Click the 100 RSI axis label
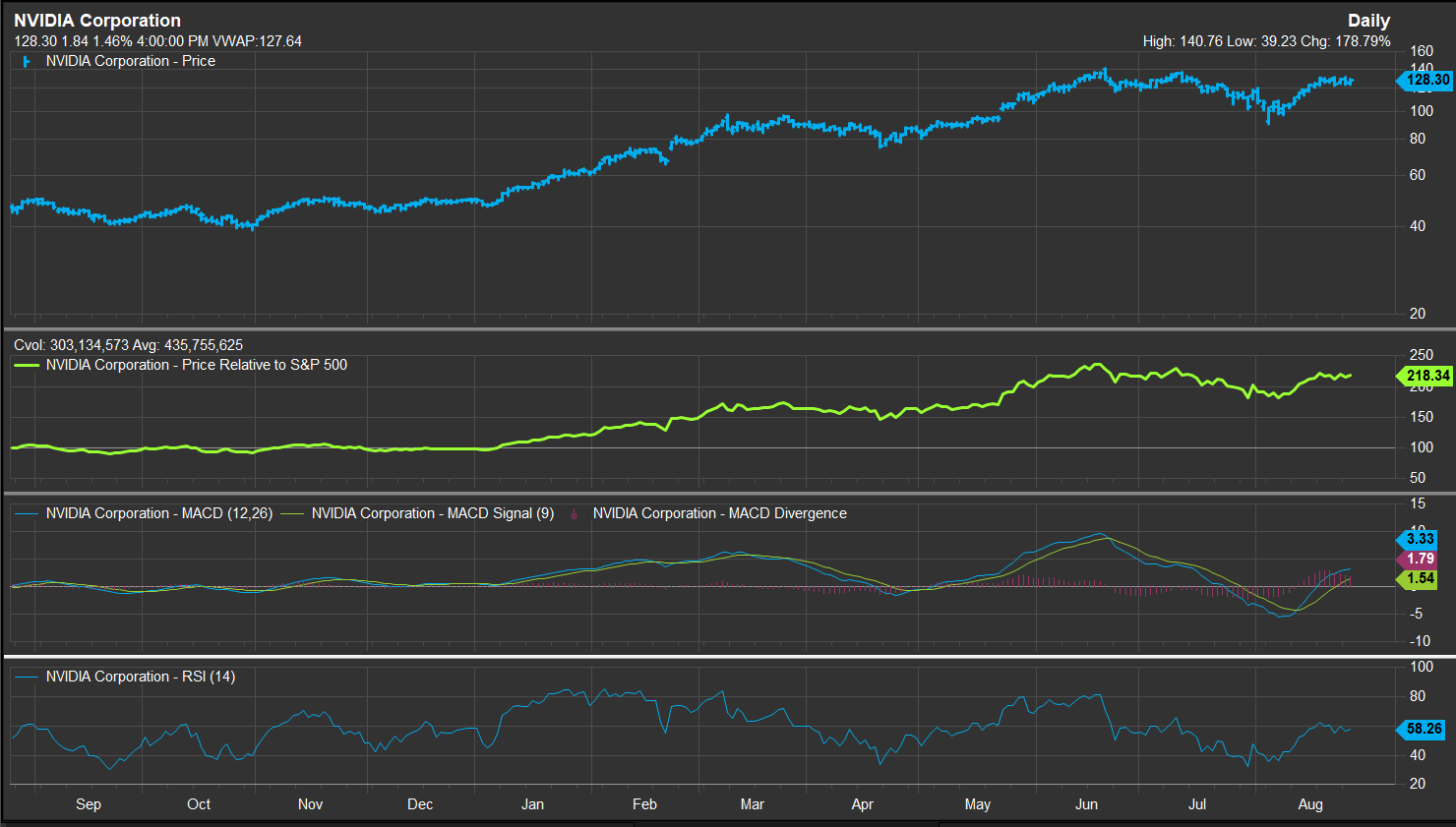Screen dimensions: 1456x827 tap(1422, 667)
